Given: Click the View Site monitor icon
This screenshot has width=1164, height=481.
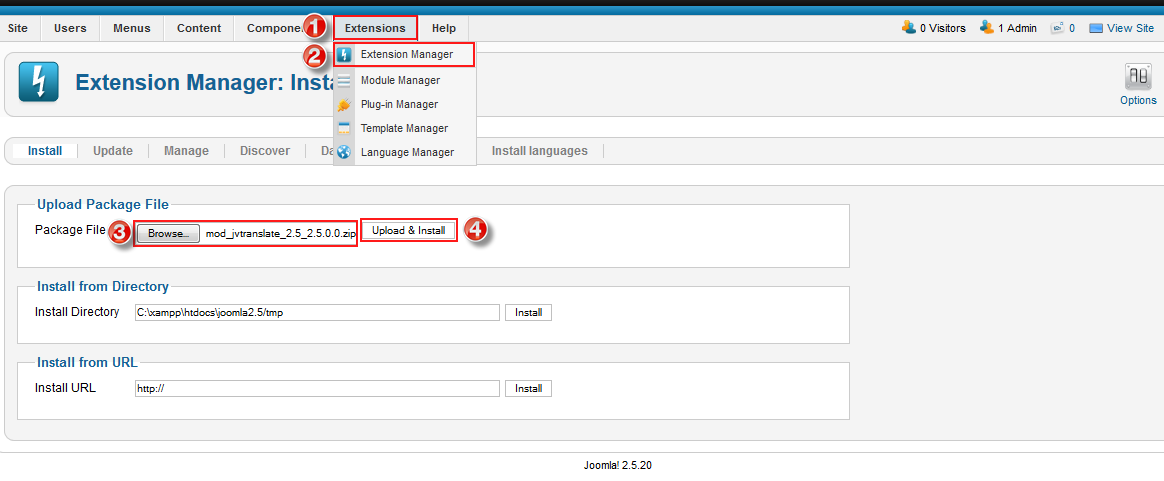Looking at the screenshot, I should pos(1096,28).
